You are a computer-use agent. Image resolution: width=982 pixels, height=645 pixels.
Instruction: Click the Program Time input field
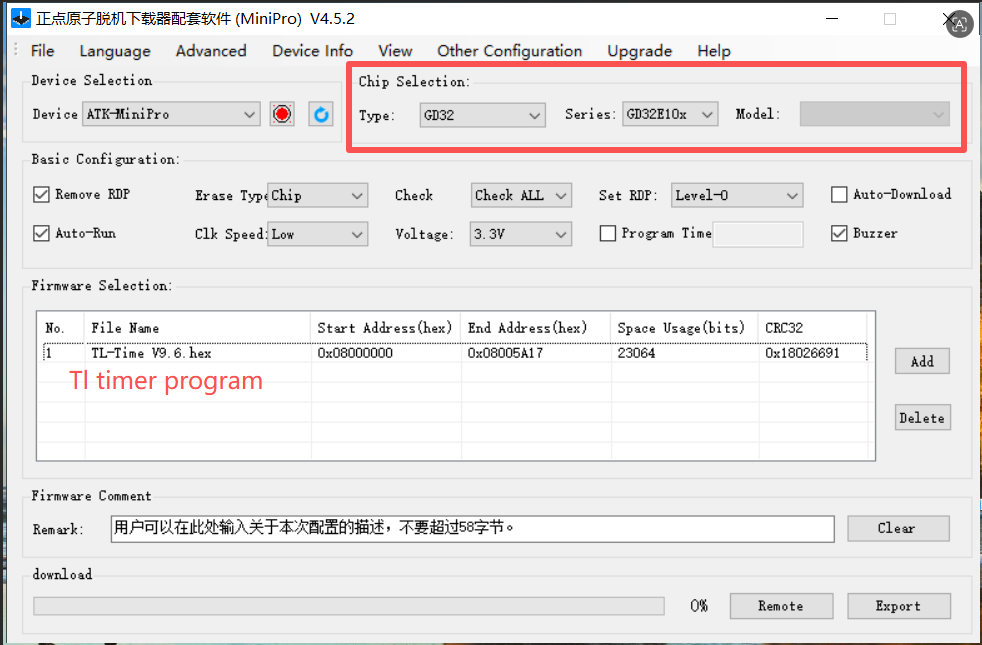(758, 234)
